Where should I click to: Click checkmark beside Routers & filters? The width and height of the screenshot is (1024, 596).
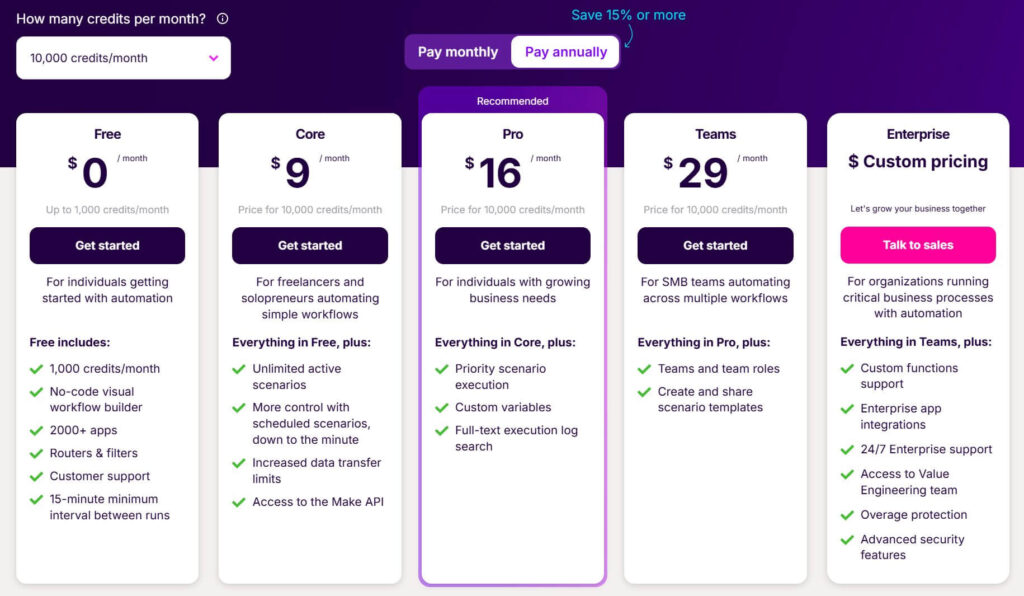[37, 454]
